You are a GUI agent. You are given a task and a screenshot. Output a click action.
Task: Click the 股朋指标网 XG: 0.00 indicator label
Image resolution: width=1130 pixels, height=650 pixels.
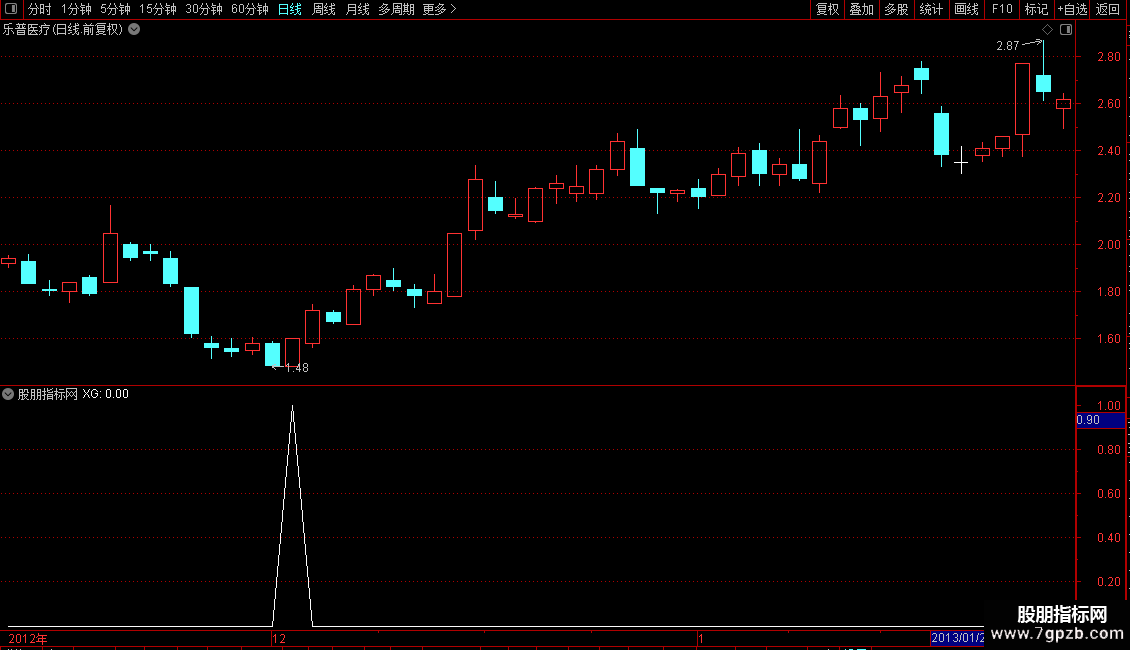click(x=73, y=394)
